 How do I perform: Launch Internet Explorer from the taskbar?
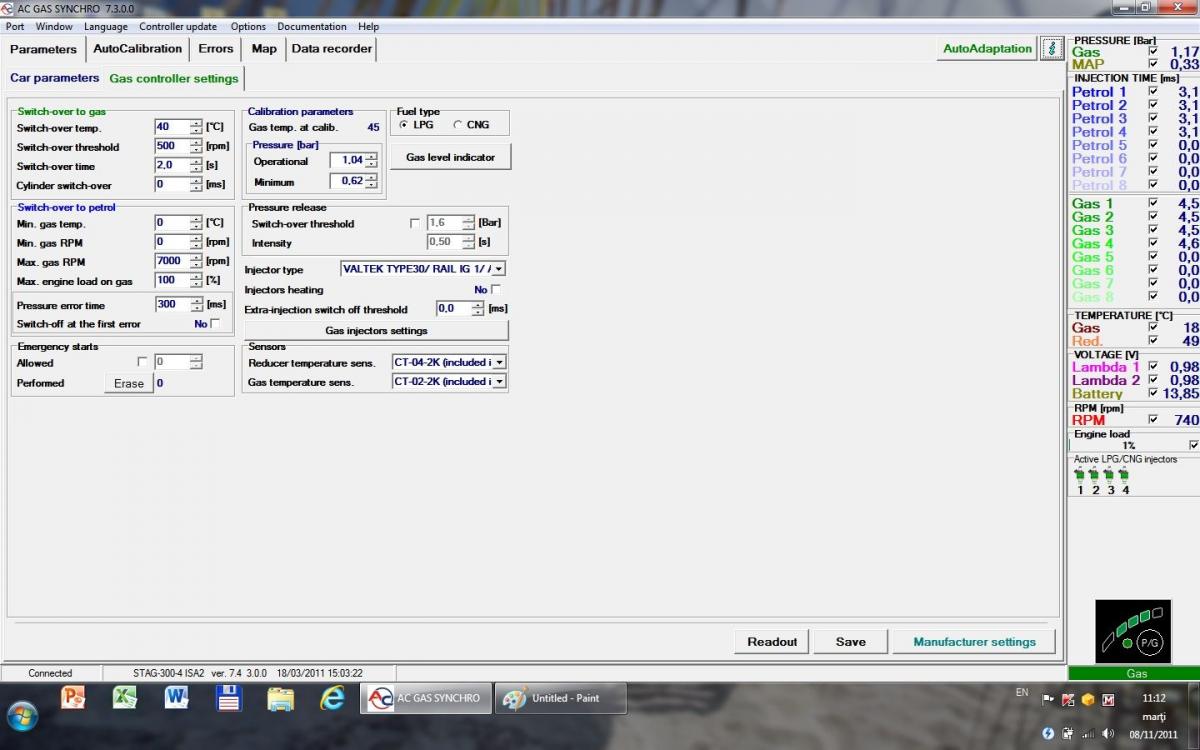(x=331, y=697)
